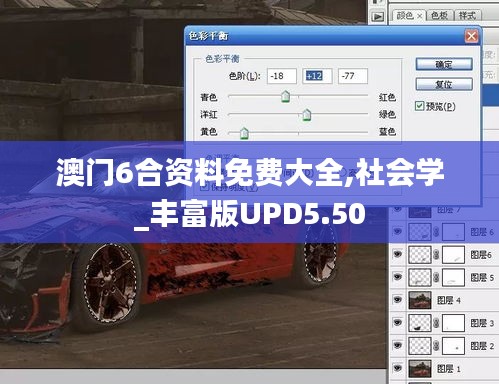Confirm color balance with 确定 button
The height and width of the screenshot is (384, 499).
[444, 64]
